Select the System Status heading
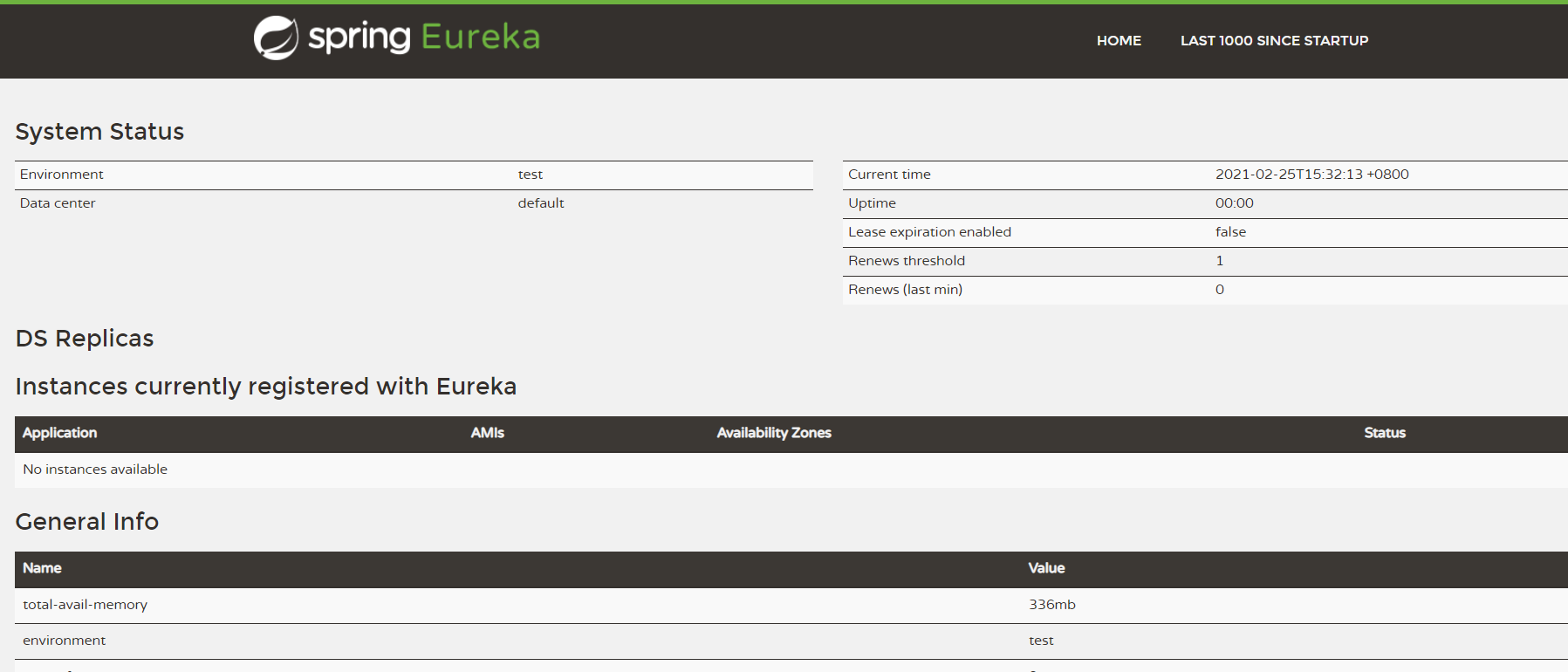 pyautogui.click(x=99, y=132)
